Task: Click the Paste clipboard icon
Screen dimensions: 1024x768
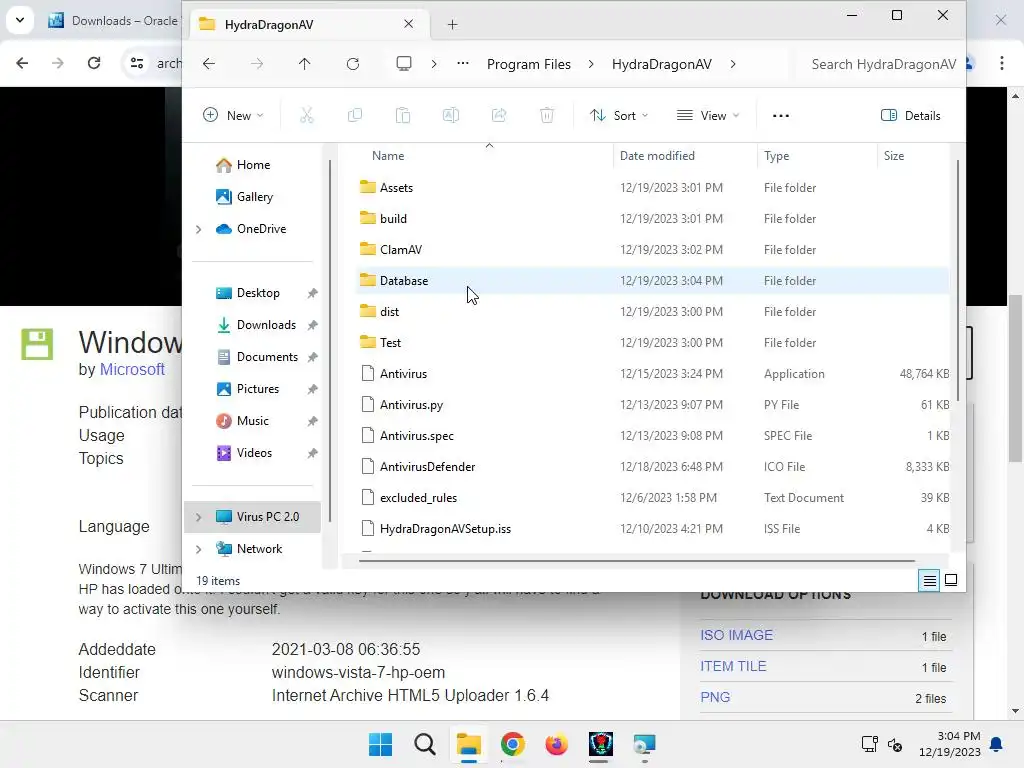Action: pos(403,116)
